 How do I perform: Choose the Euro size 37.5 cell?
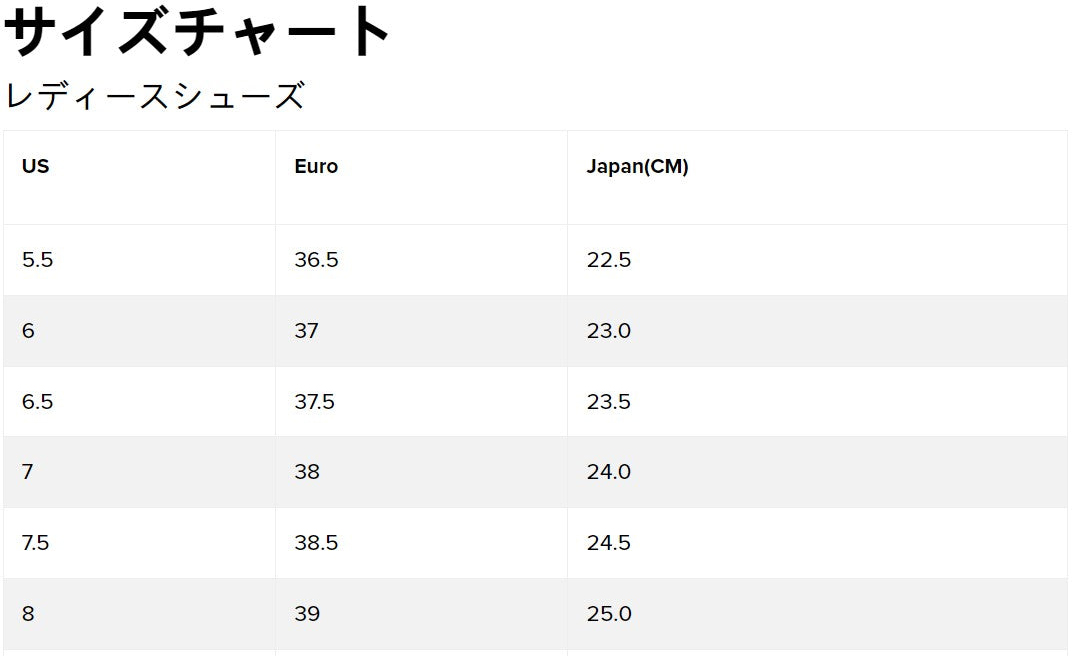tap(314, 402)
